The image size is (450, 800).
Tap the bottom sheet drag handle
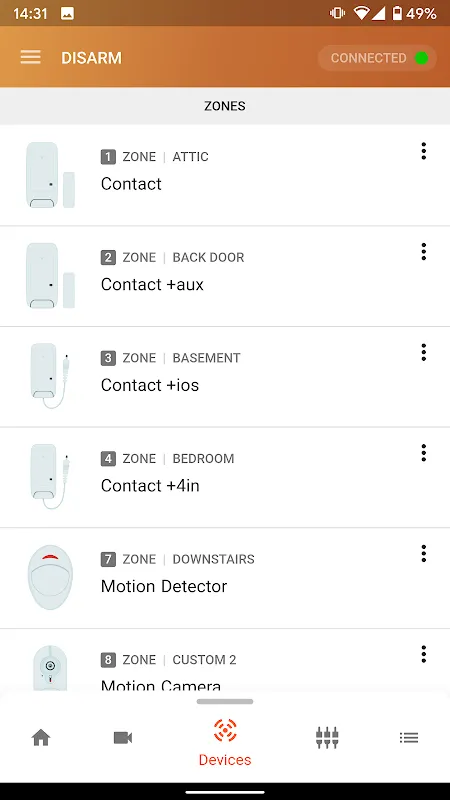click(225, 702)
